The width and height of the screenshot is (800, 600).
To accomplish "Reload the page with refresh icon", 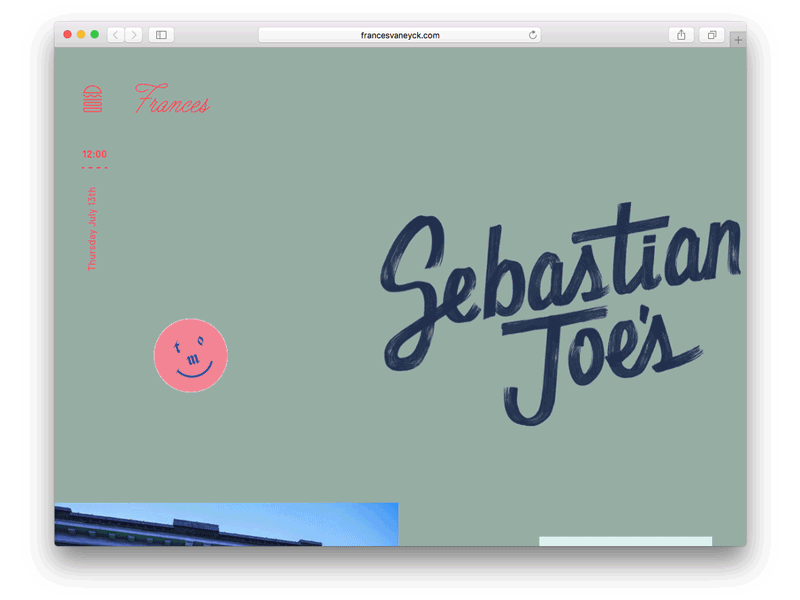I will coord(533,35).
